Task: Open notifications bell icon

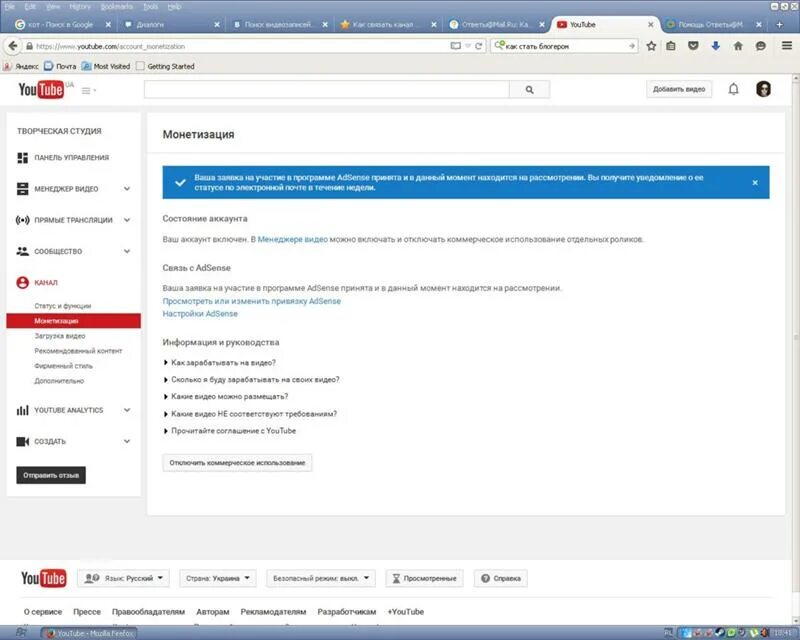Action: pos(733,89)
